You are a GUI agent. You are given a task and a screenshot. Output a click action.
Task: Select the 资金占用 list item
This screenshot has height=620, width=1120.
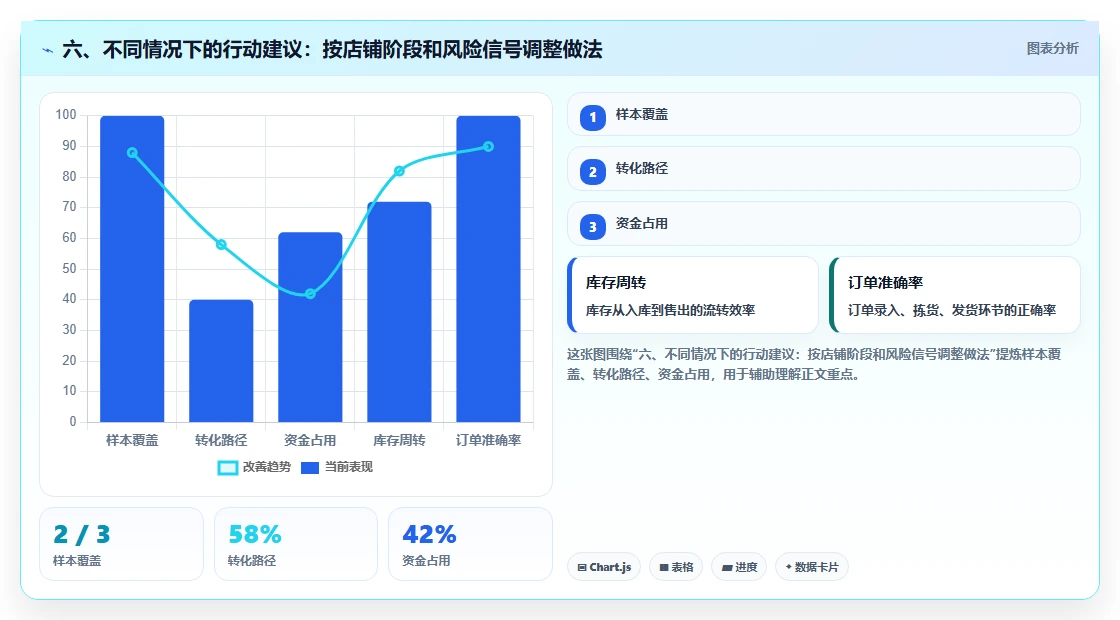pyautogui.click(x=824, y=224)
